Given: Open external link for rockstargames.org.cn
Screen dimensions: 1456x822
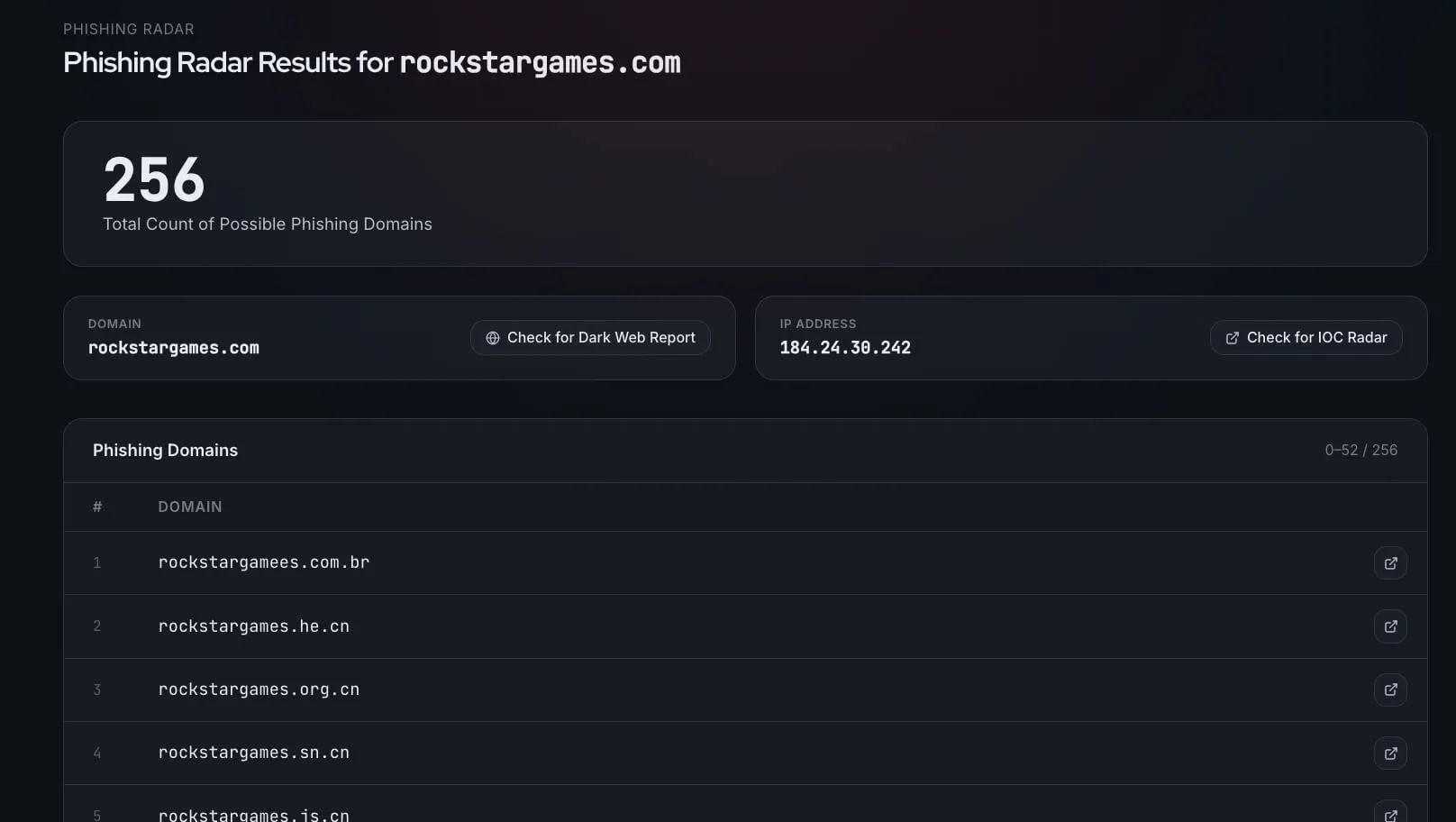Looking at the screenshot, I should pyautogui.click(x=1390, y=690).
